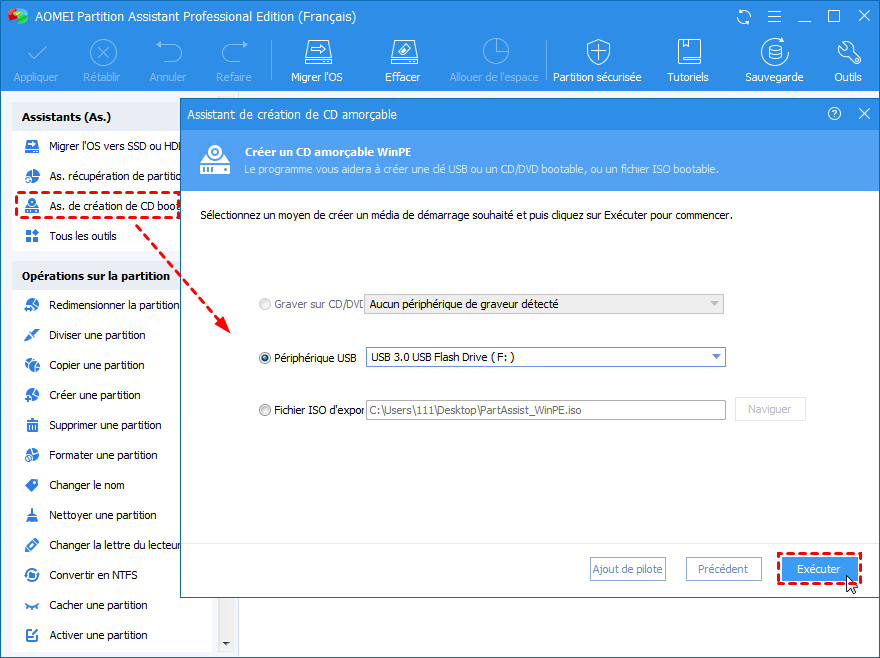Image resolution: width=880 pixels, height=658 pixels.
Task: Select Créer une partition
Action: (82, 395)
